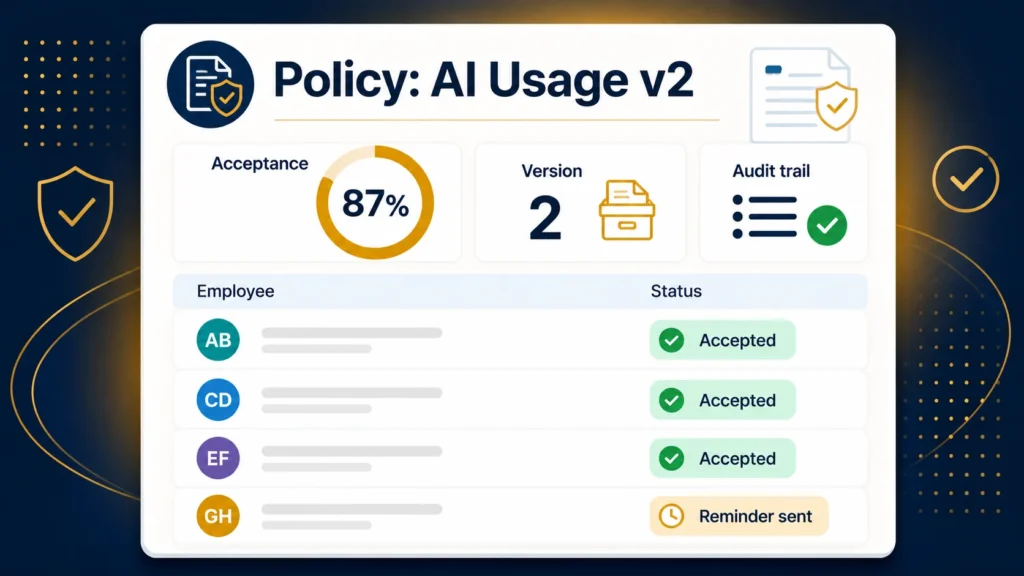Viewport: 1024px width, 576px height.
Task: Click the Accepted badge in EF row
Action: click(x=722, y=458)
